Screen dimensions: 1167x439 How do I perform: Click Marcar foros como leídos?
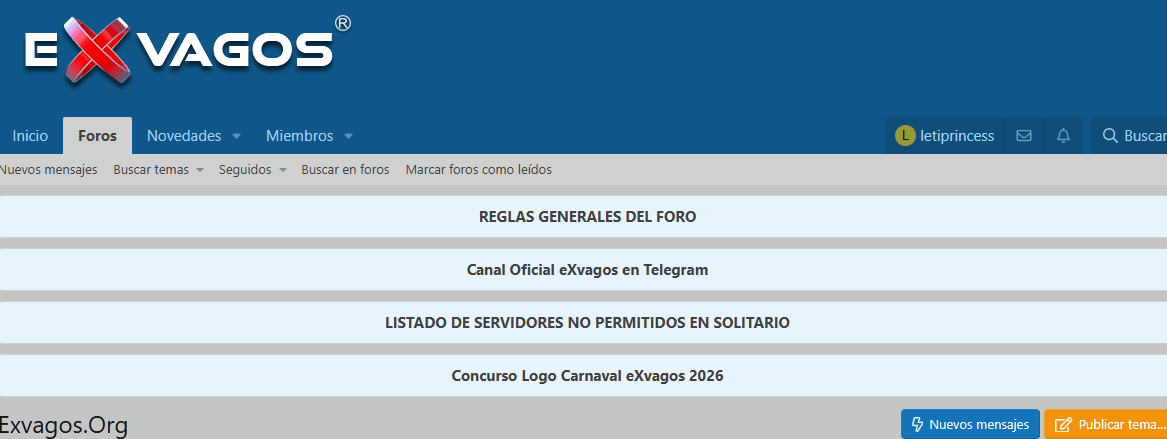click(478, 170)
